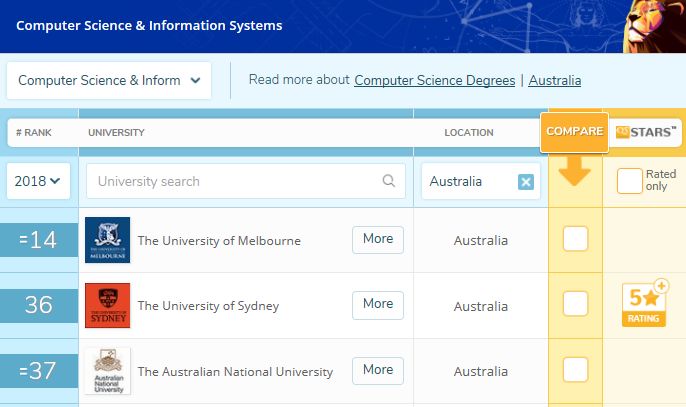Click The Australian National University name
This screenshot has height=407, width=686.
[235, 372]
